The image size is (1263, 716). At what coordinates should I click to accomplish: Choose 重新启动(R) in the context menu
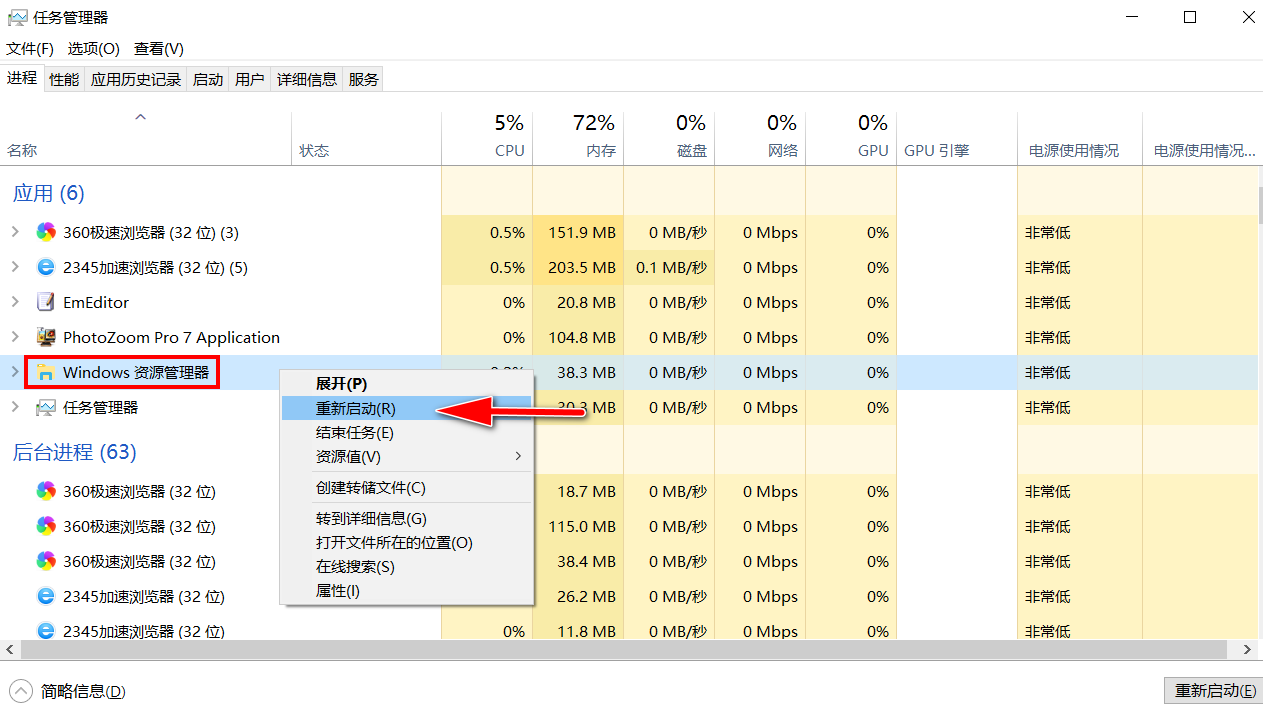[407, 408]
